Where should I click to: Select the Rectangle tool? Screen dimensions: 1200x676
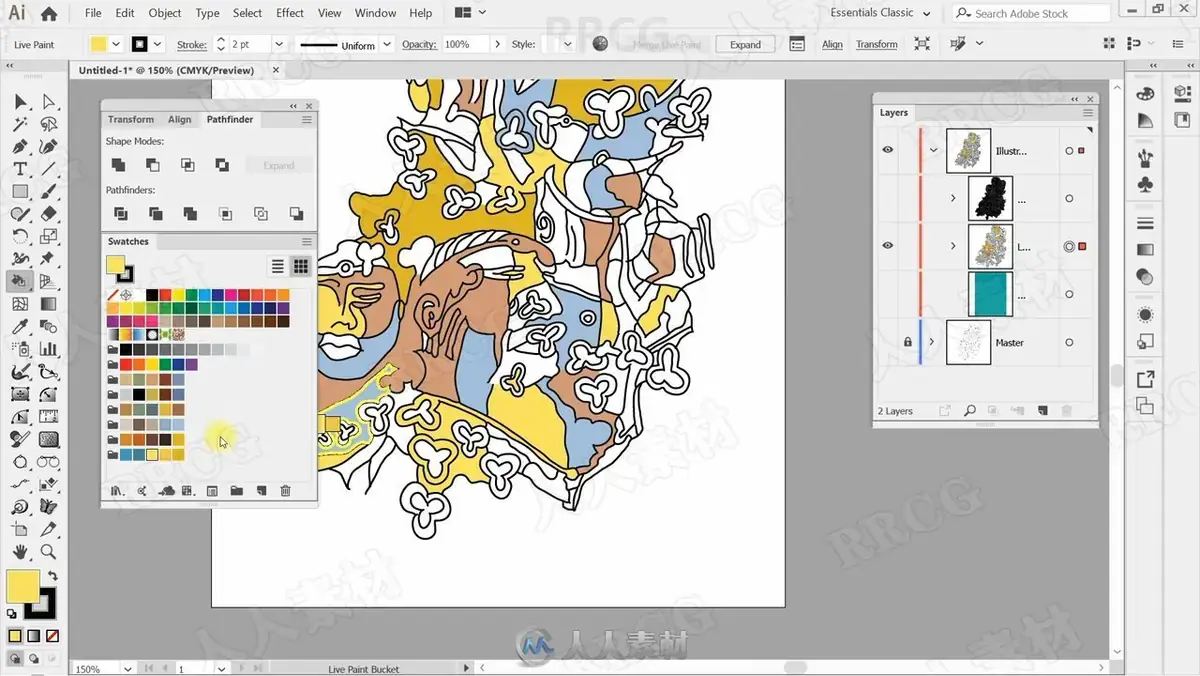(x=20, y=191)
